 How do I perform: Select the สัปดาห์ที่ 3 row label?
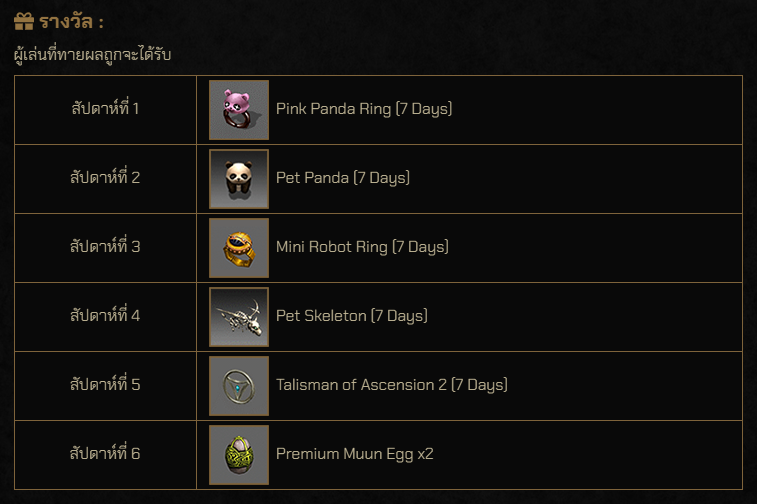point(105,247)
